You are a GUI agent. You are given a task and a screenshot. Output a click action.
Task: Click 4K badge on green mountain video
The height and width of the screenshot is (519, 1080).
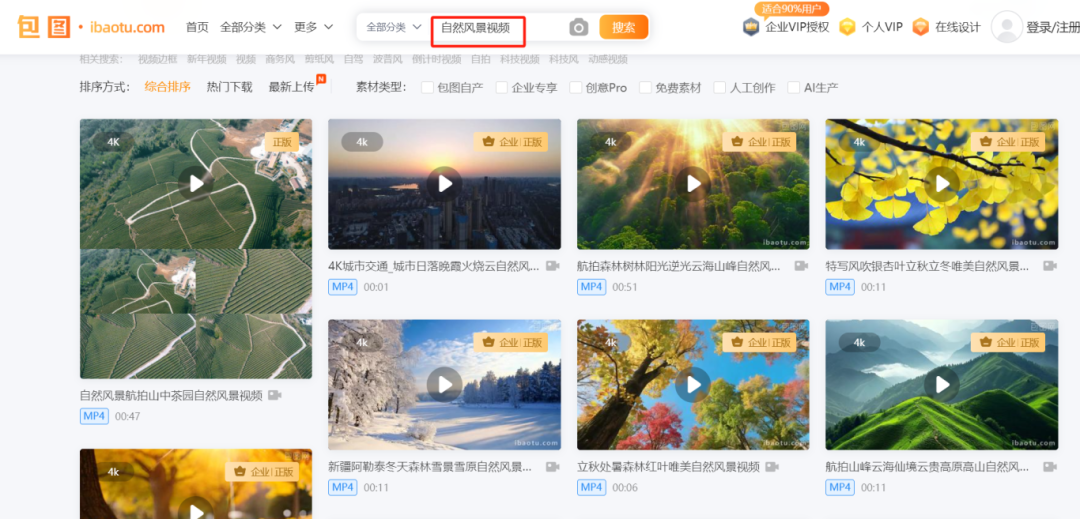pyautogui.click(x=860, y=342)
